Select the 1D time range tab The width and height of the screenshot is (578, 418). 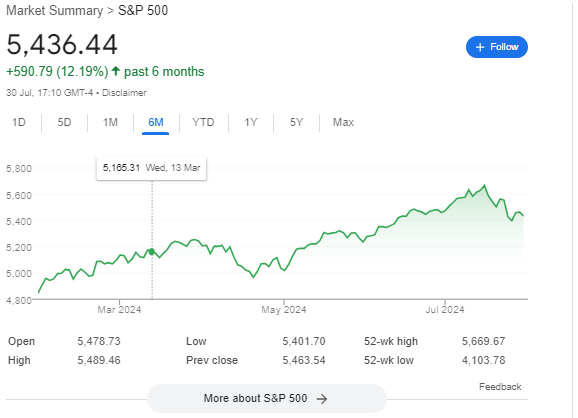(x=19, y=122)
